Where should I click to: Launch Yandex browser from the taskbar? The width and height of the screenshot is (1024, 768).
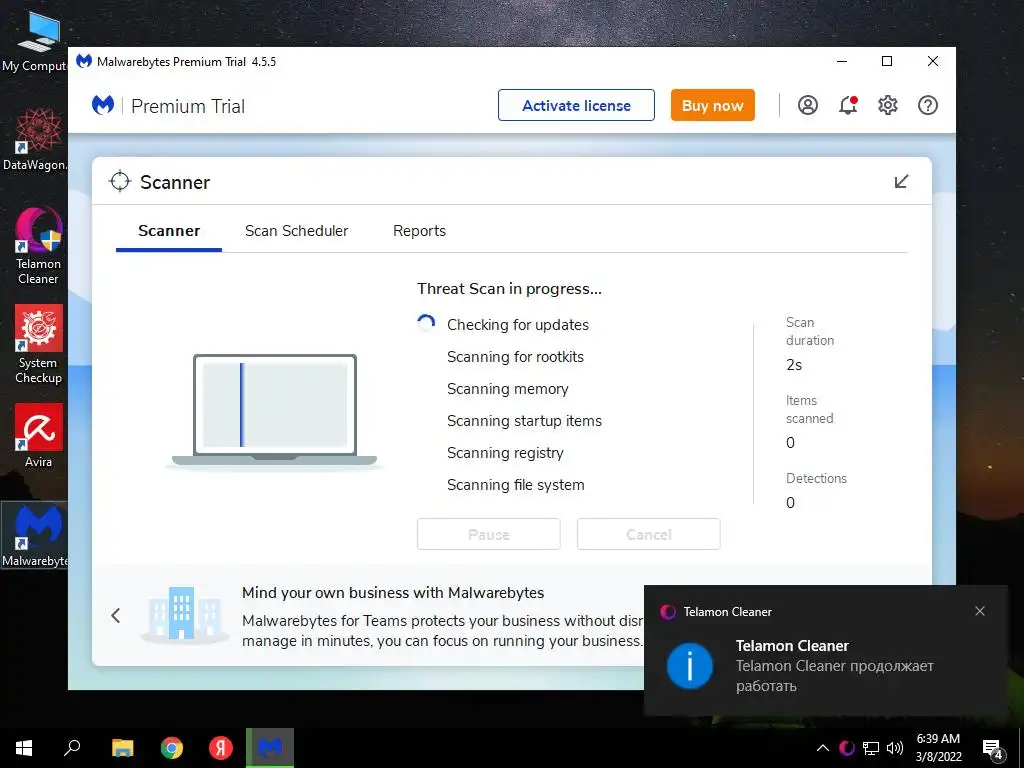point(221,748)
